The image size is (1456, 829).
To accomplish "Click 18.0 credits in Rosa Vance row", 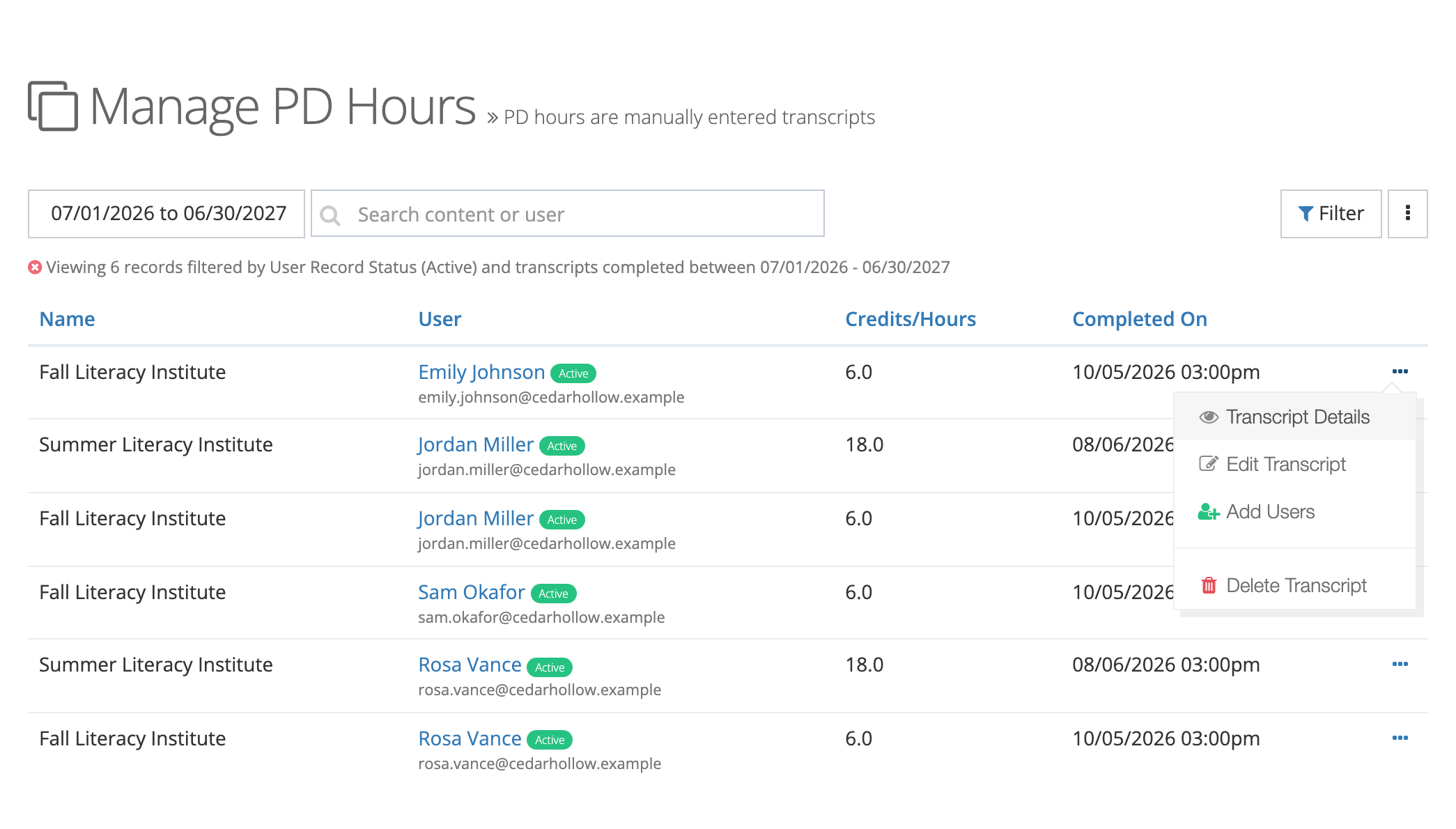I will (x=865, y=665).
